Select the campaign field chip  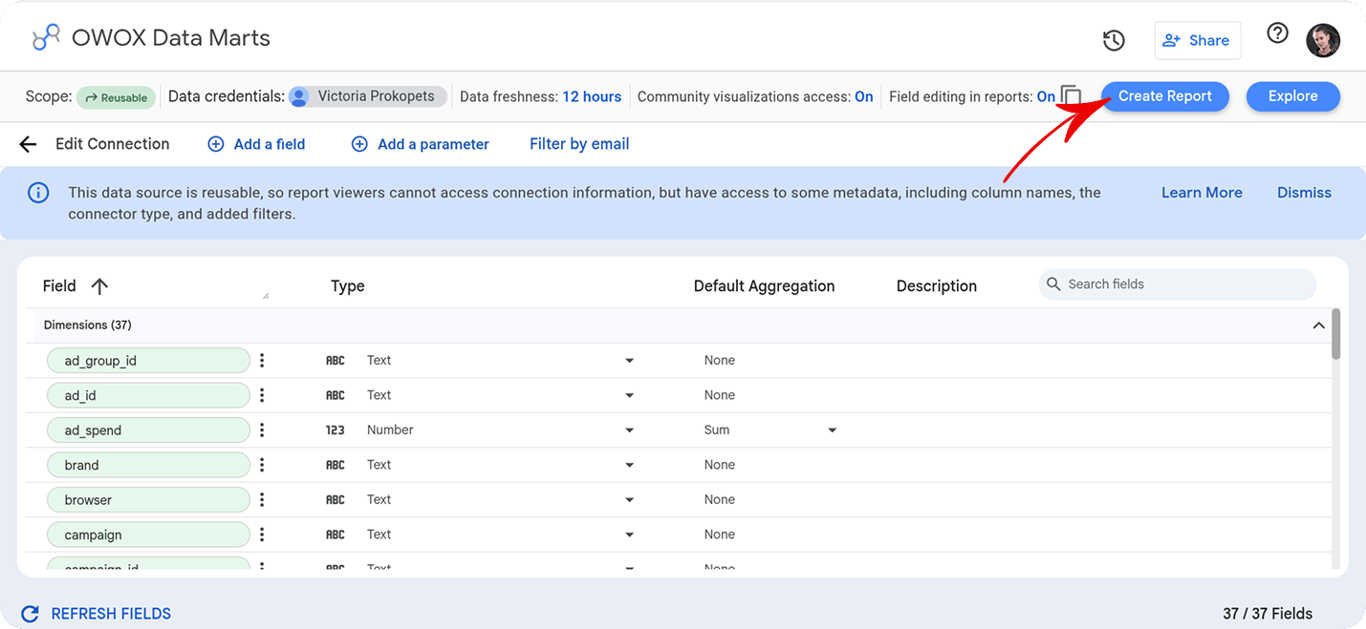click(x=148, y=535)
